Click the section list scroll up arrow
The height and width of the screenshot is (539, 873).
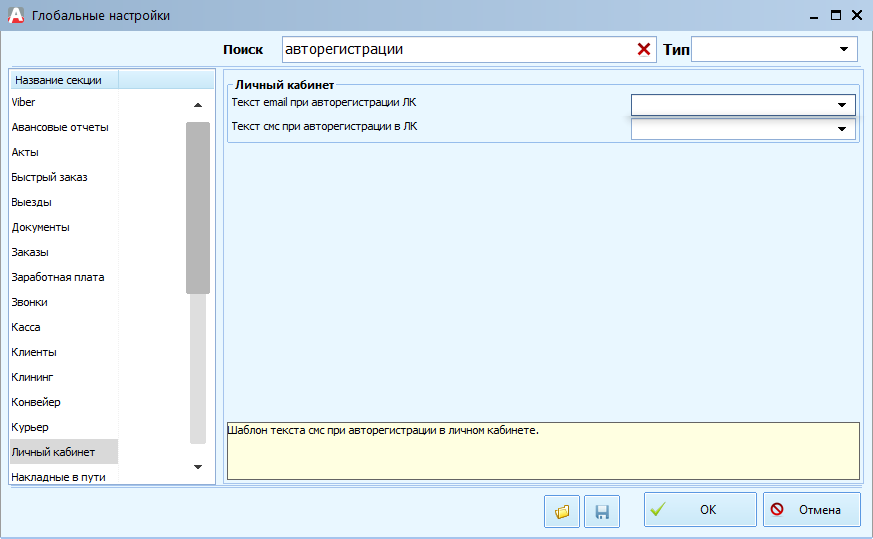[x=198, y=105]
